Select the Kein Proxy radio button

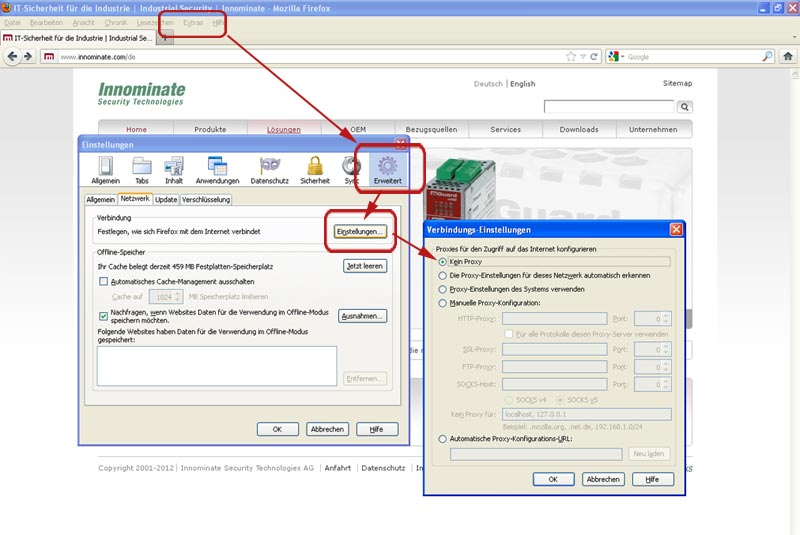click(x=443, y=261)
